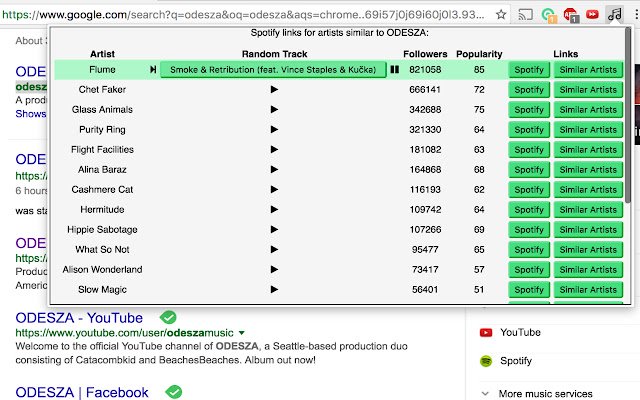Play a random Slow Magic track
Image resolution: width=640 pixels, height=400 pixels.
pos(274,289)
